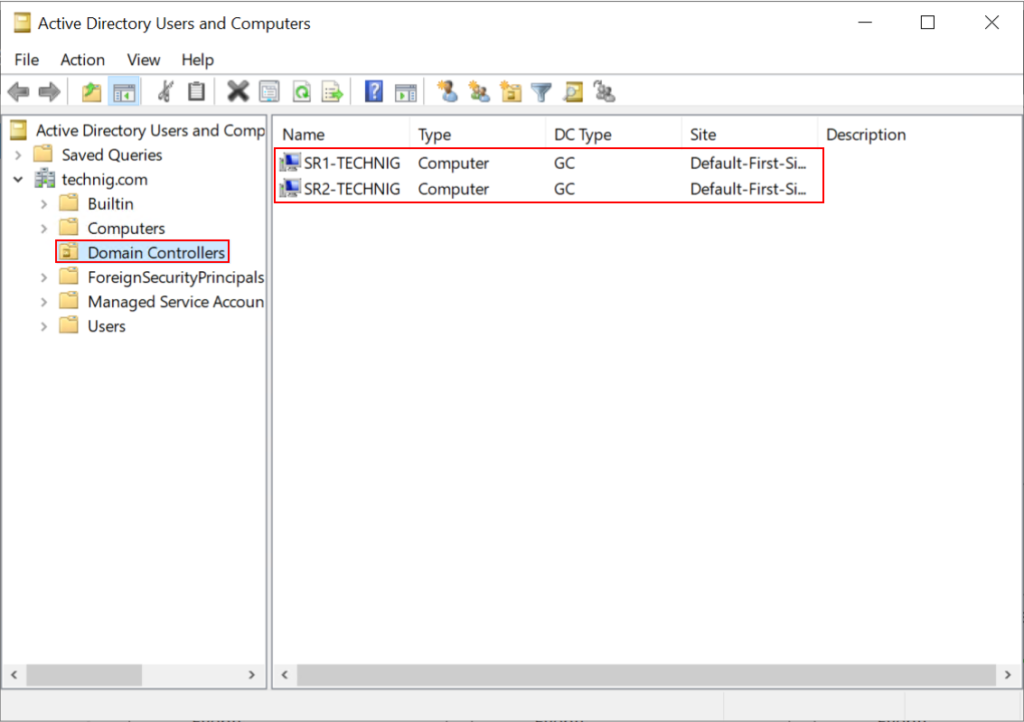Click the Refresh toolbar icon
This screenshot has width=1024, height=722.
301,92
